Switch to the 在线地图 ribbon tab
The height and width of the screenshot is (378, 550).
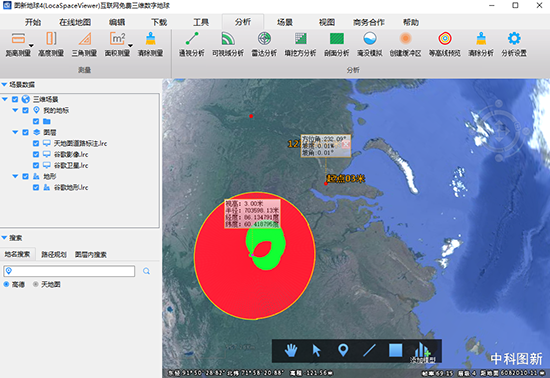(x=75, y=22)
